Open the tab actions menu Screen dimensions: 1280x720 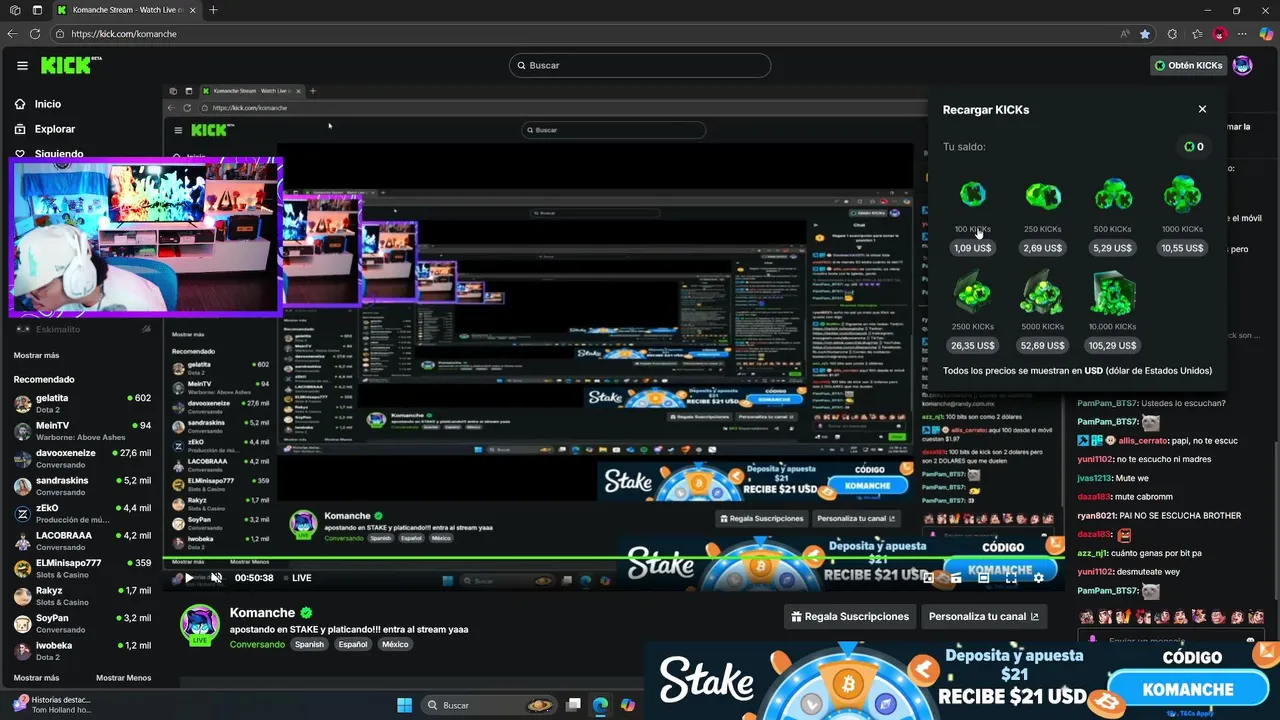coord(36,10)
